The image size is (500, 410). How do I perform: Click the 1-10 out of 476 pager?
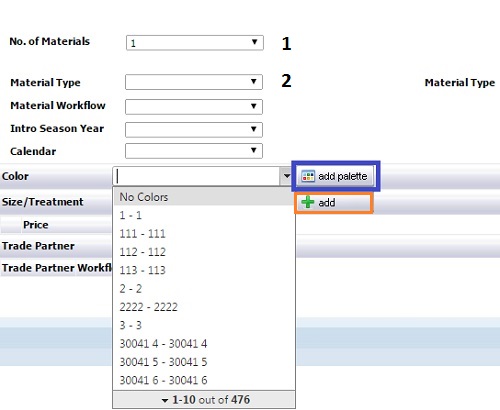[x=204, y=399]
